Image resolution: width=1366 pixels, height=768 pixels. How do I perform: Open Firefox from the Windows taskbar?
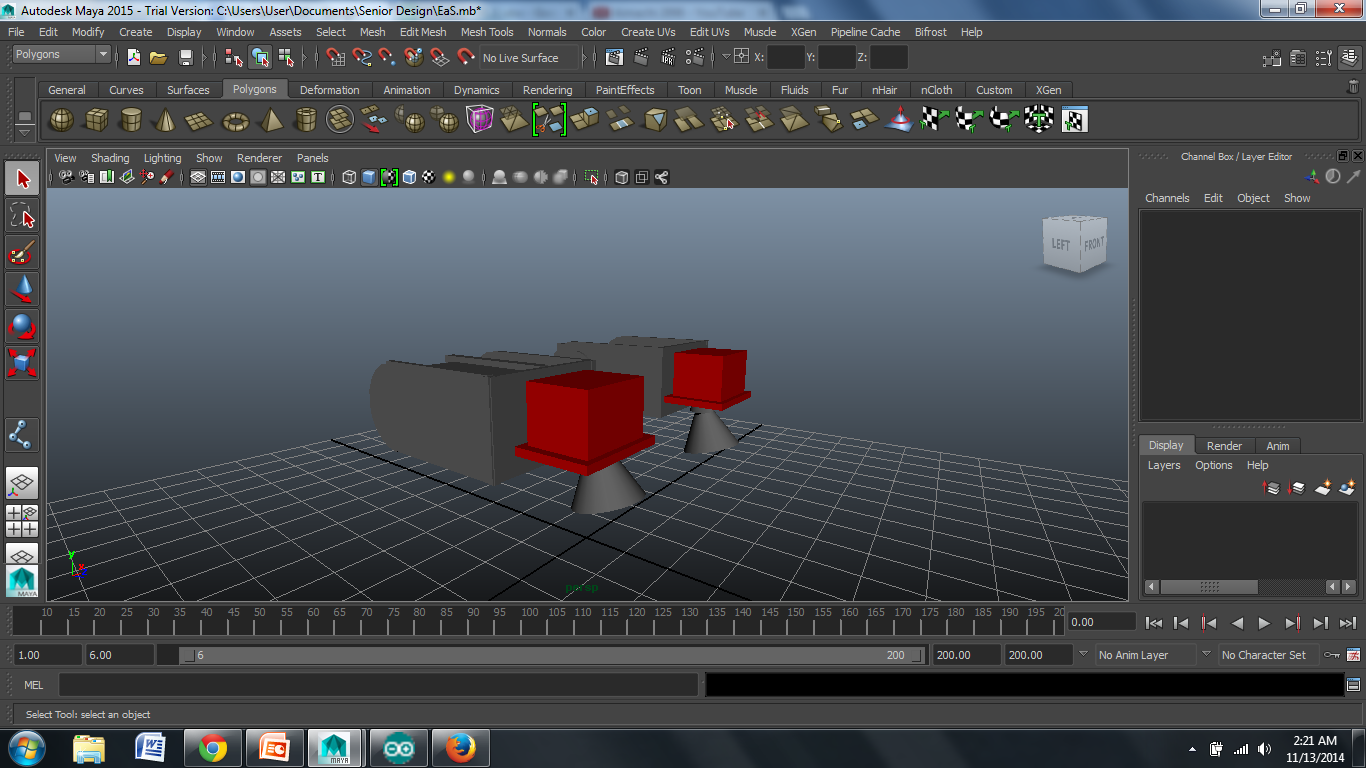[460, 748]
